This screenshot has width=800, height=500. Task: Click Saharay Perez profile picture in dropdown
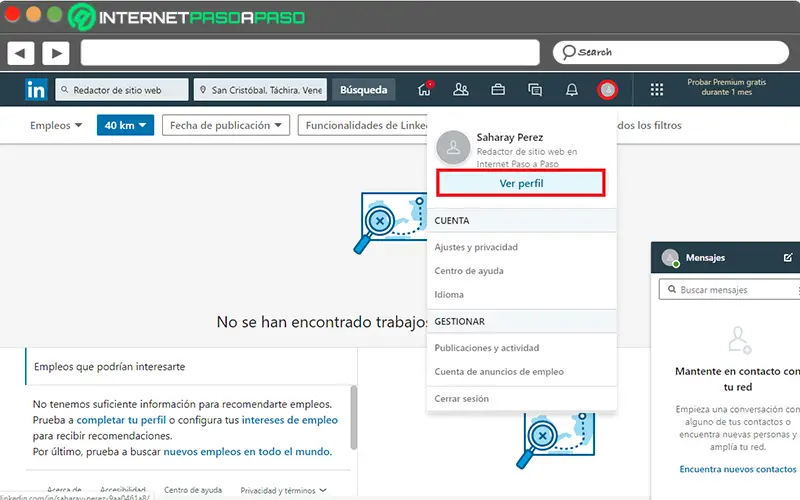[x=453, y=147]
